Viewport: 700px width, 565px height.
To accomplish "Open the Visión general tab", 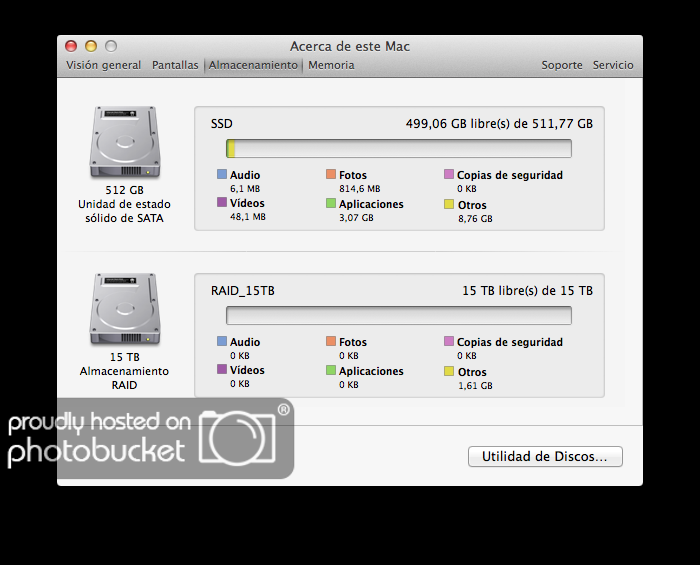I will [103, 65].
